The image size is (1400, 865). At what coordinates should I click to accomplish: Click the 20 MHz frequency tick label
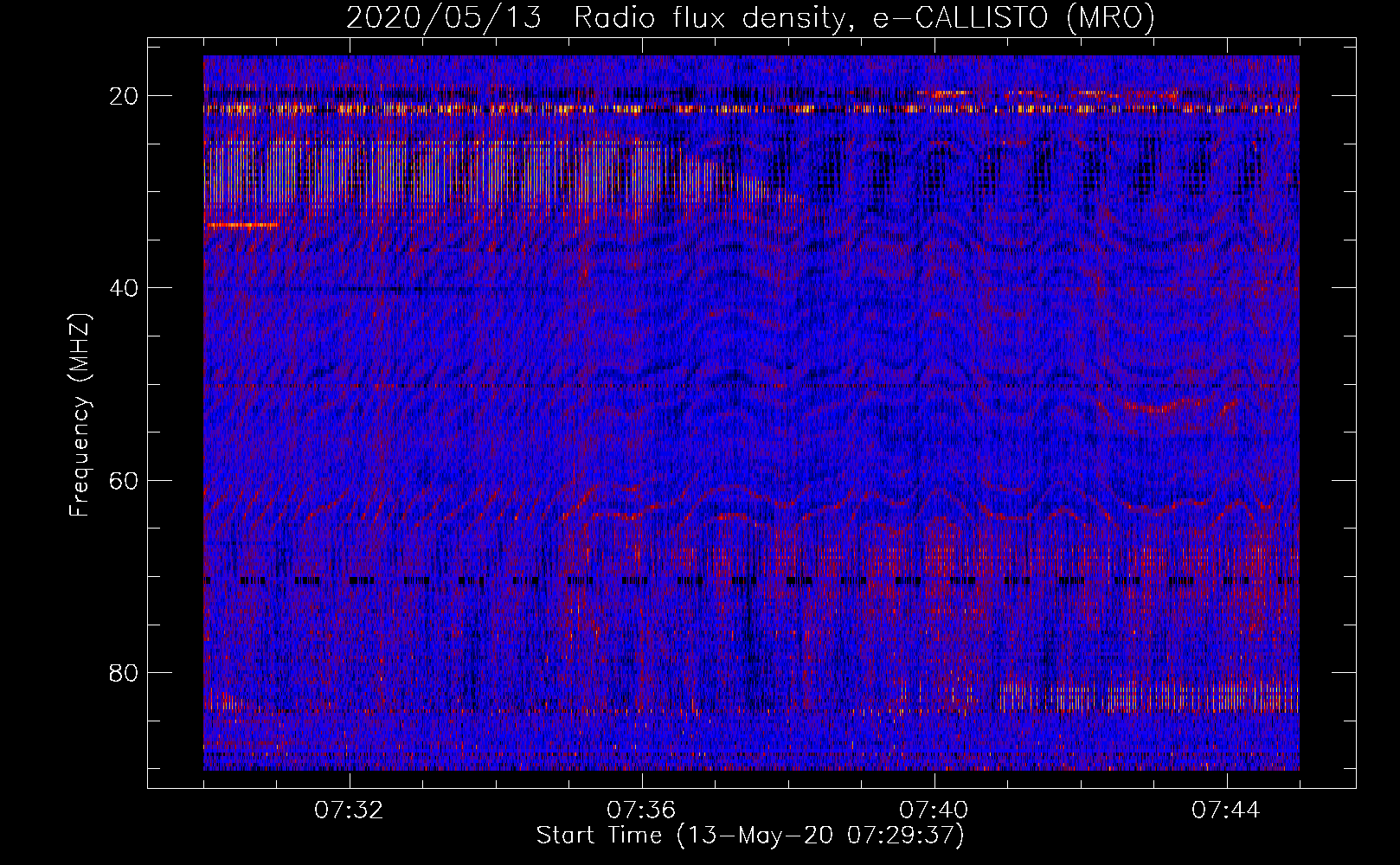(x=125, y=96)
